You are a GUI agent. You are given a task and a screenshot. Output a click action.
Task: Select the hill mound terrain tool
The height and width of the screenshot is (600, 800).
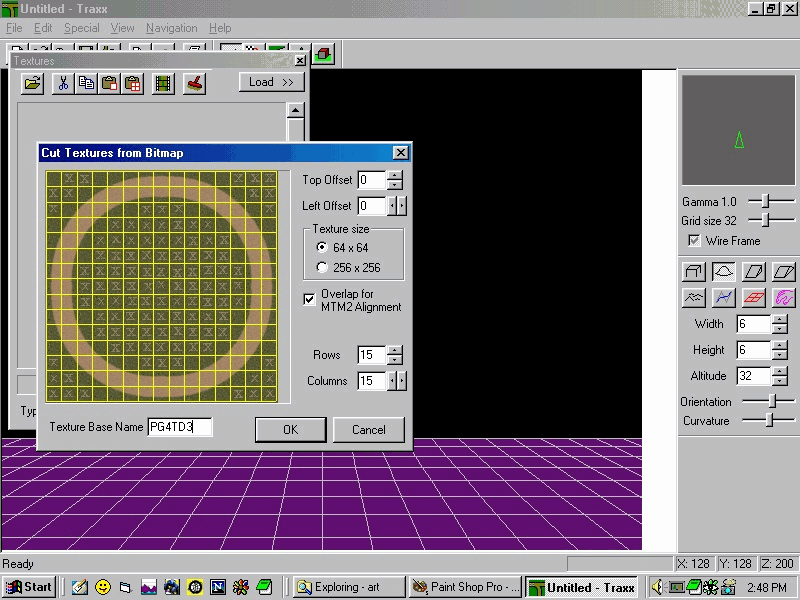coord(723,271)
